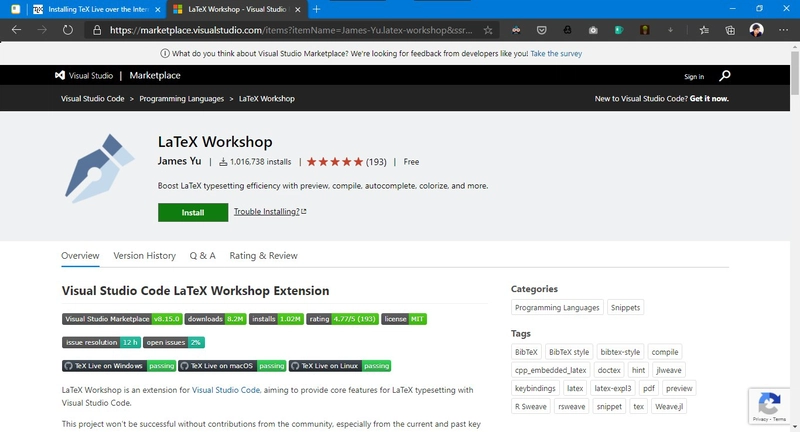Open the Trouble Installing? link
800x432 pixels.
(270, 211)
